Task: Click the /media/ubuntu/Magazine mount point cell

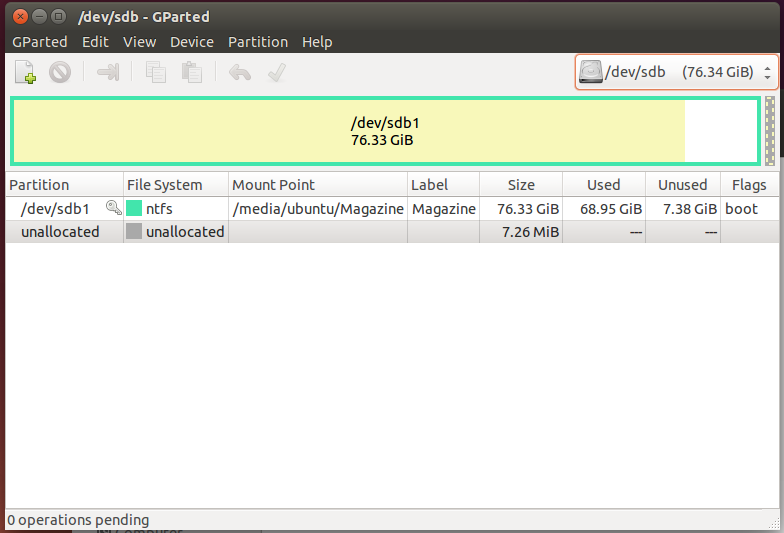Action: (x=318, y=208)
